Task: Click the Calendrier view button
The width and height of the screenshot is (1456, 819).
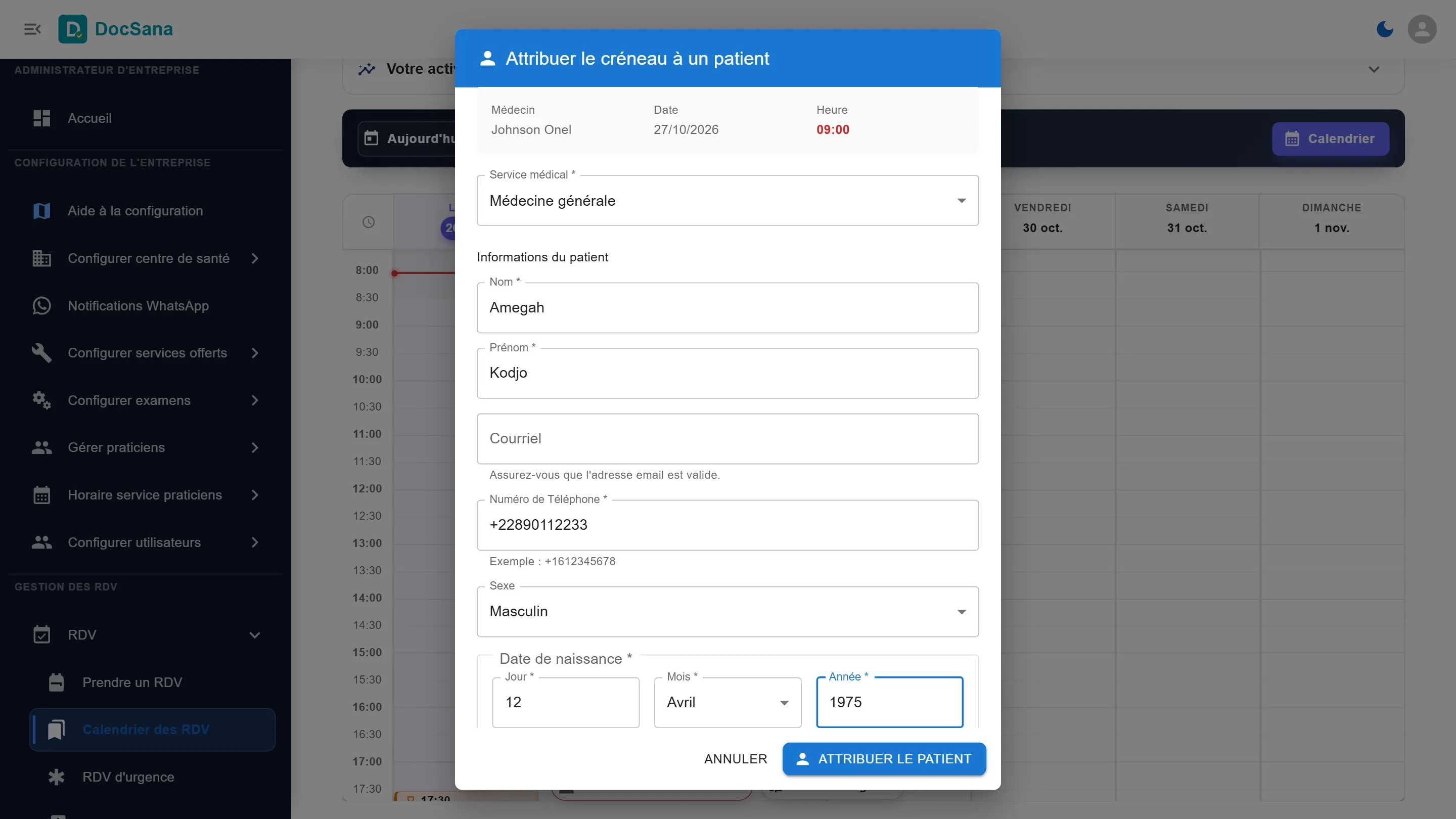Action: click(x=1330, y=139)
